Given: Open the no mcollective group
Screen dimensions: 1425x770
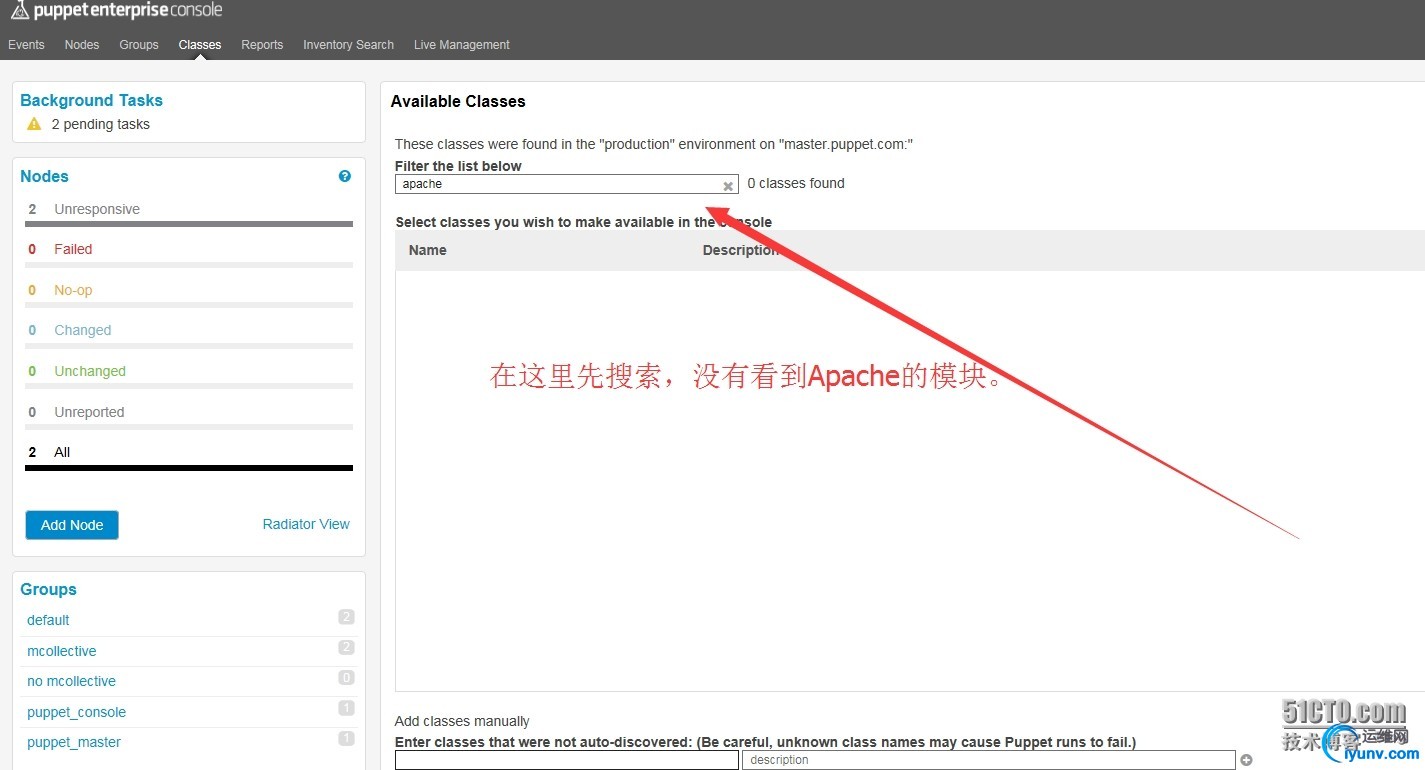Looking at the screenshot, I should pos(71,681).
